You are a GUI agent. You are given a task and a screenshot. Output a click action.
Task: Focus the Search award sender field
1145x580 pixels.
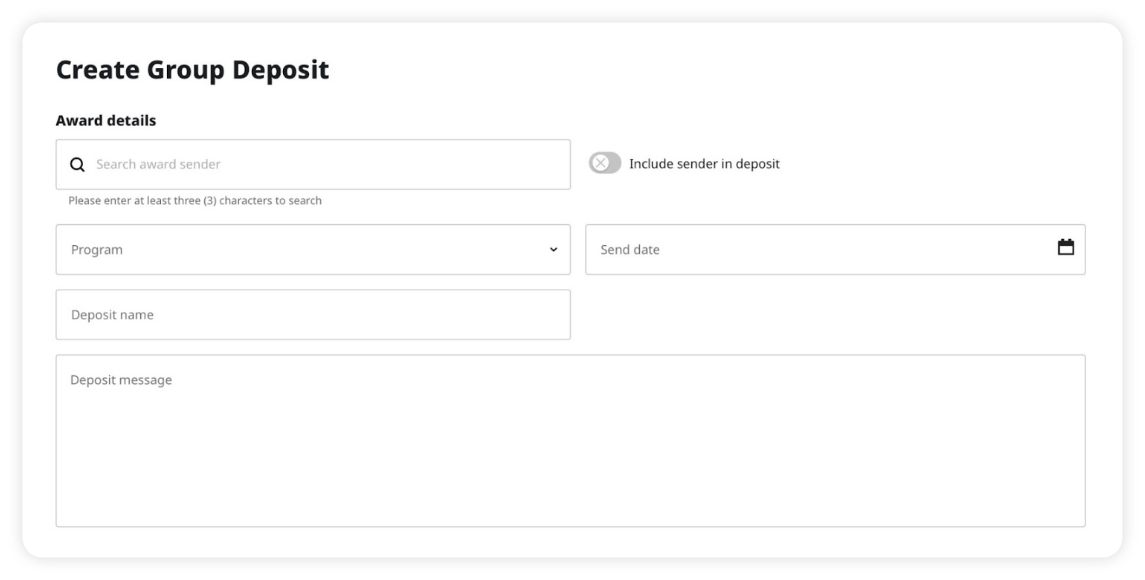pyautogui.click(x=313, y=164)
